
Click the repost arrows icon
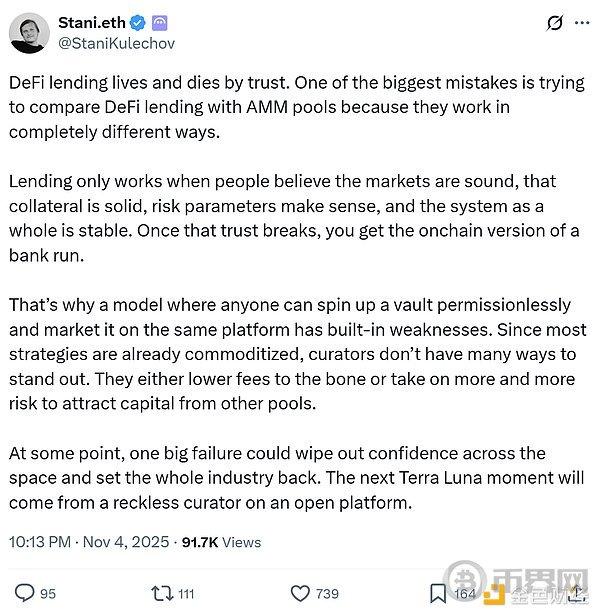[158, 593]
